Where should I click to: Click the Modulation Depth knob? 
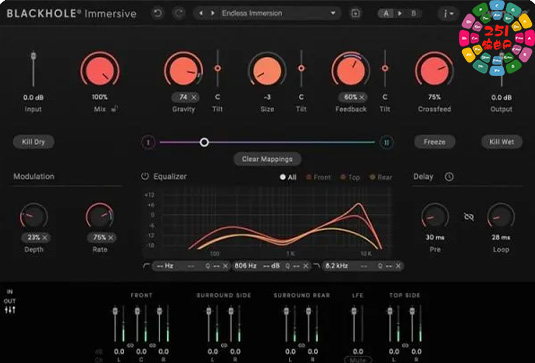[33, 216]
